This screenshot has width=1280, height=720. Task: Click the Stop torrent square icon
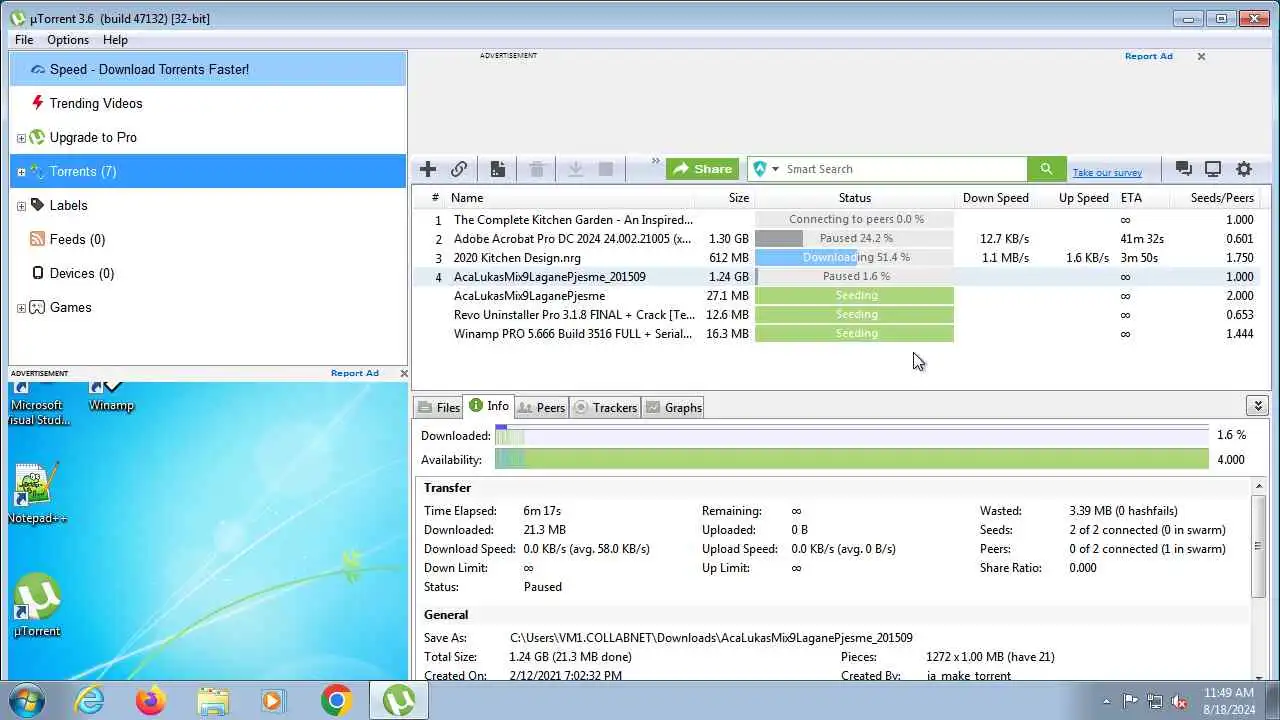[605, 169]
